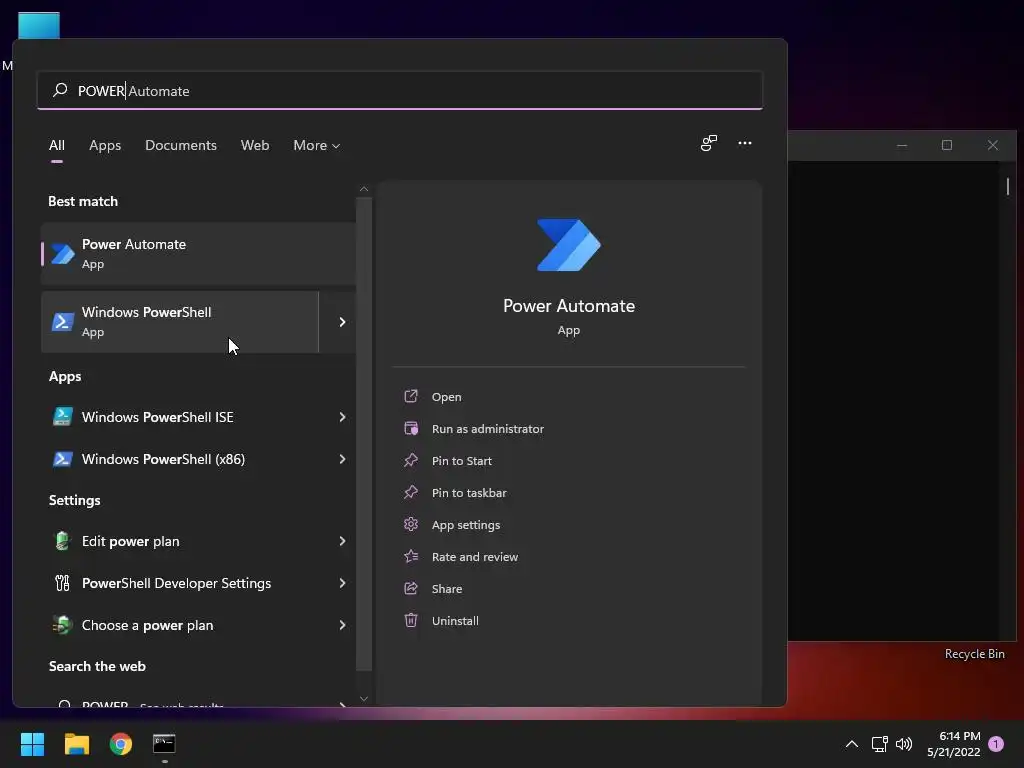The height and width of the screenshot is (768, 1024).
Task: Click the results list scroll-up arrow
Action: tap(364, 189)
